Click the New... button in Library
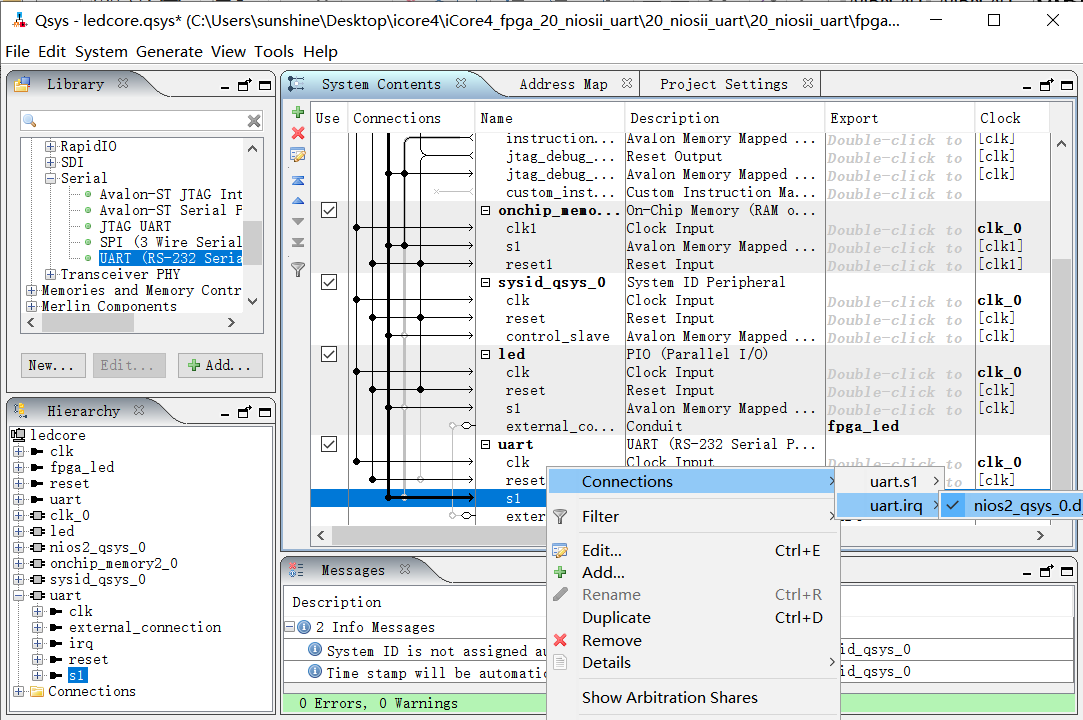The width and height of the screenshot is (1083, 720). point(51,366)
